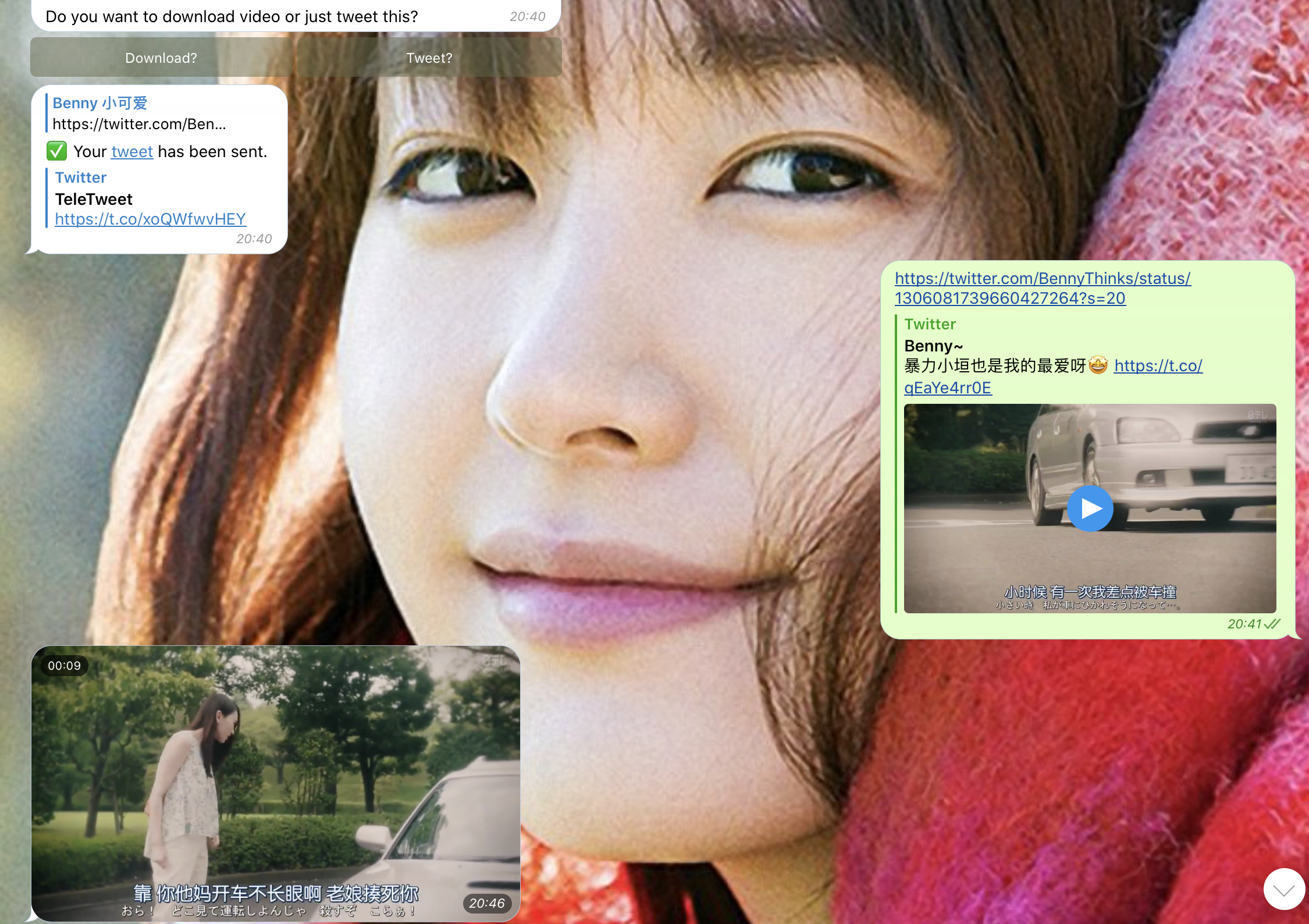Jump to quoted reply from Benny 小可爱
The height and width of the screenshot is (924, 1309).
(x=140, y=113)
